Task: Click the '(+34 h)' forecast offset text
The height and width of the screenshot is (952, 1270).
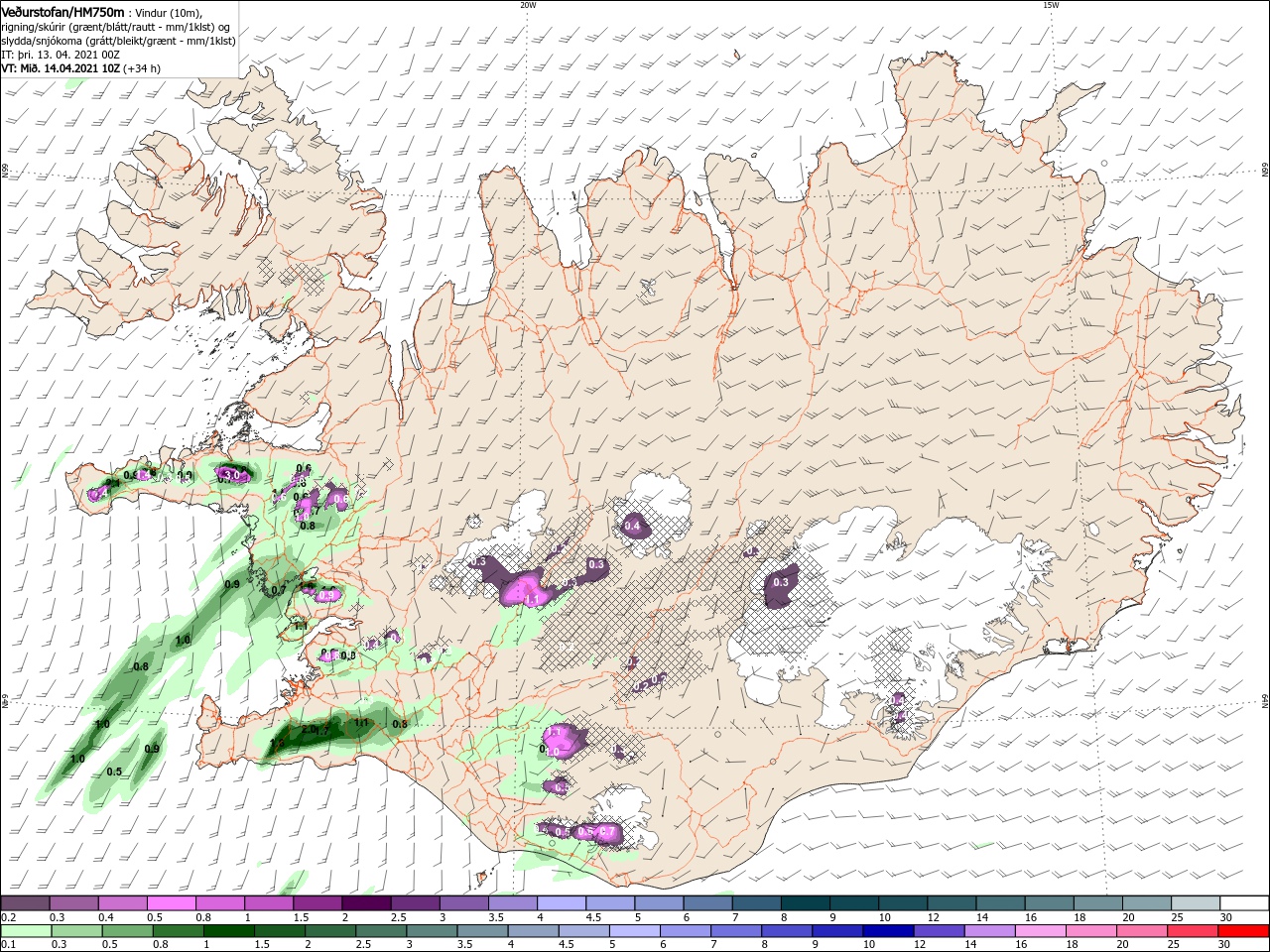Action: tap(143, 68)
